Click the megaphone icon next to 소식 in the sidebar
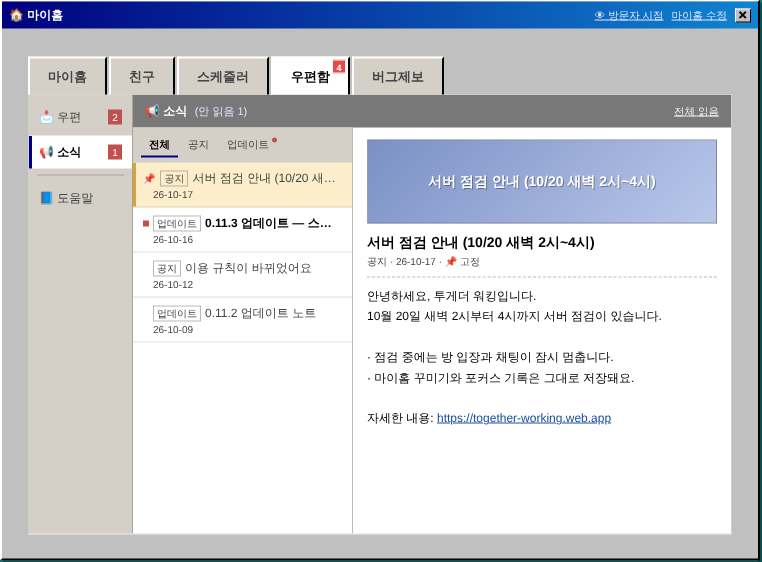This screenshot has height=562, width=762. [46, 152]
